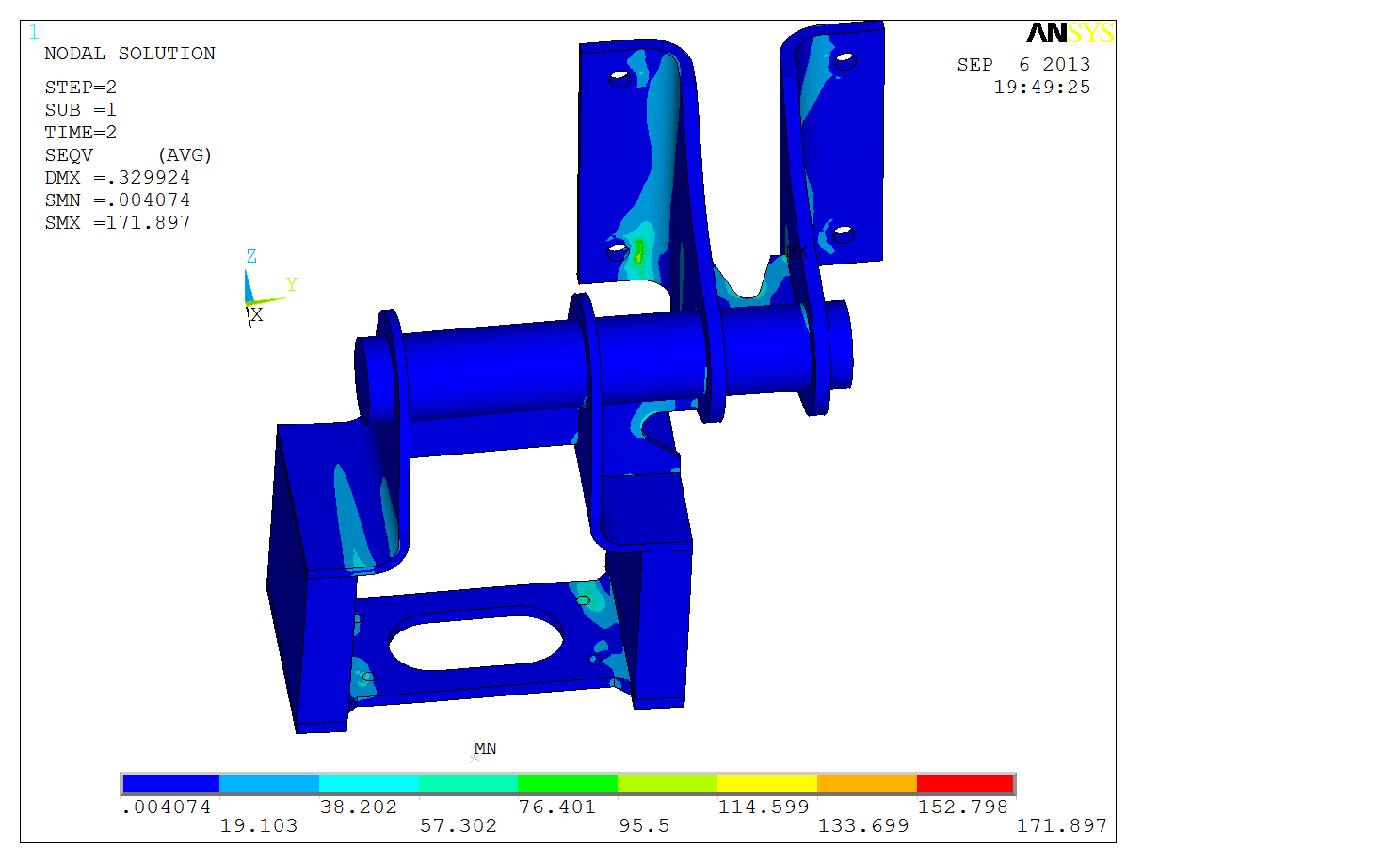The width and height of the screenshot is (1400, 863).
Task: Click the green stress hotspot near lower-left bracket hole
Action: pos(639,252)
